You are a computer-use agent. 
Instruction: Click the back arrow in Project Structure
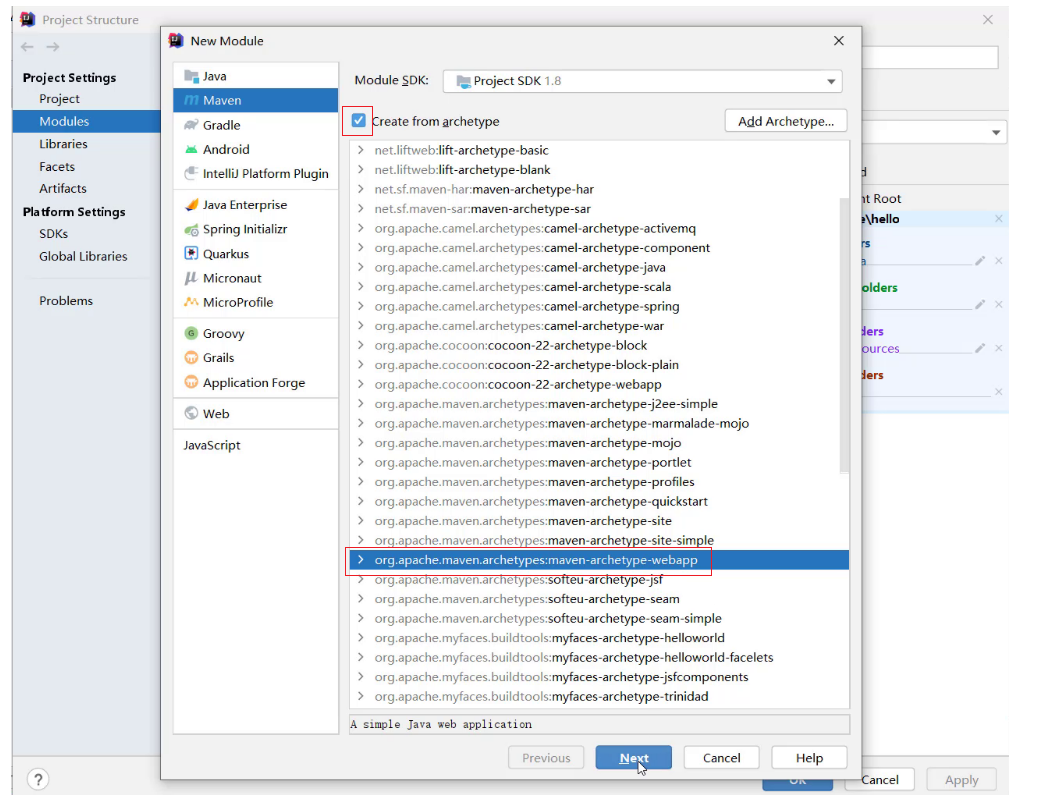pos(27,47)
